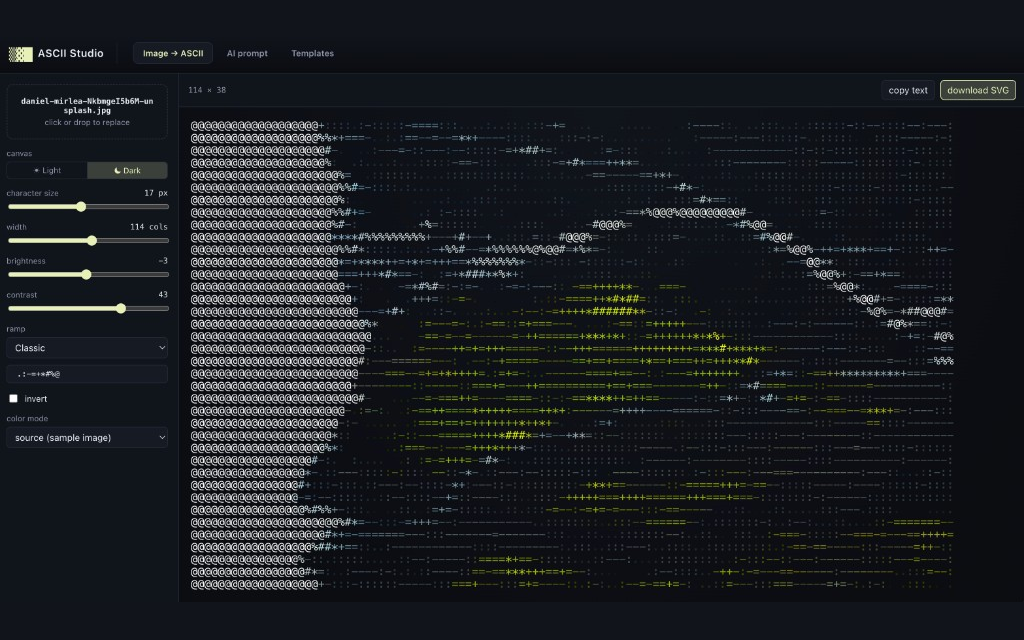Click the 114 × 38 dimensions label
This screenshot has width=1024, height=640.
pos(207,90)
